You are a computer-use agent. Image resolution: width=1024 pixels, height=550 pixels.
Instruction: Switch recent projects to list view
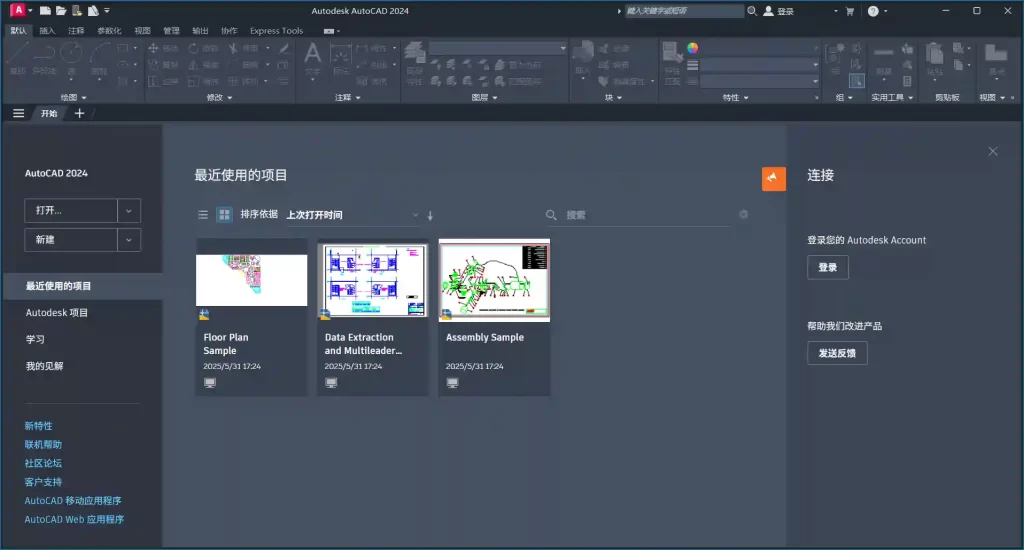[x=203, y=215]
